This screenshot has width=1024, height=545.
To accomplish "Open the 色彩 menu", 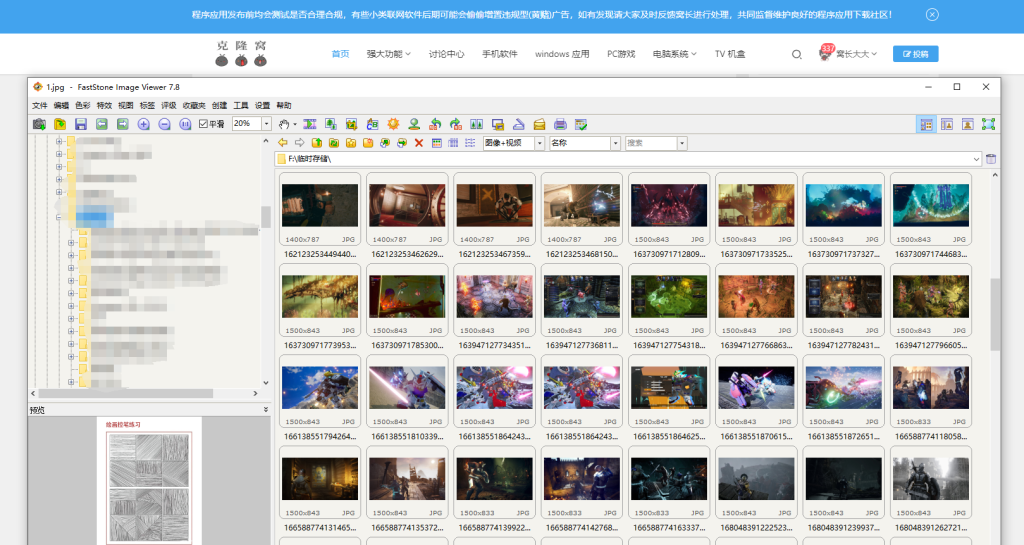I will tap(83, 105).
